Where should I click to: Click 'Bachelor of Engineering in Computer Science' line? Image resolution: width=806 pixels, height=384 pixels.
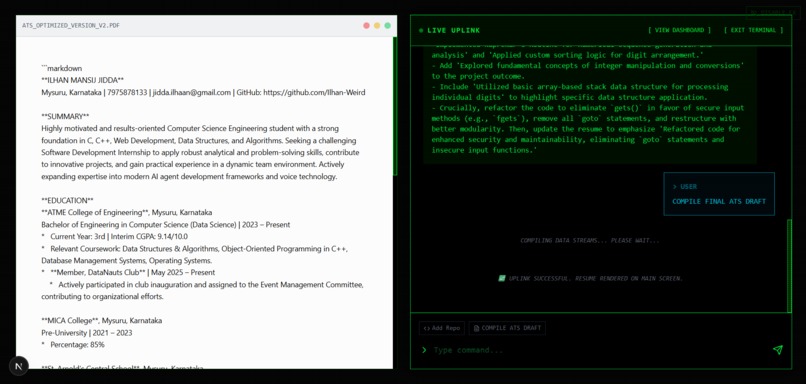(x=166, y=225)
